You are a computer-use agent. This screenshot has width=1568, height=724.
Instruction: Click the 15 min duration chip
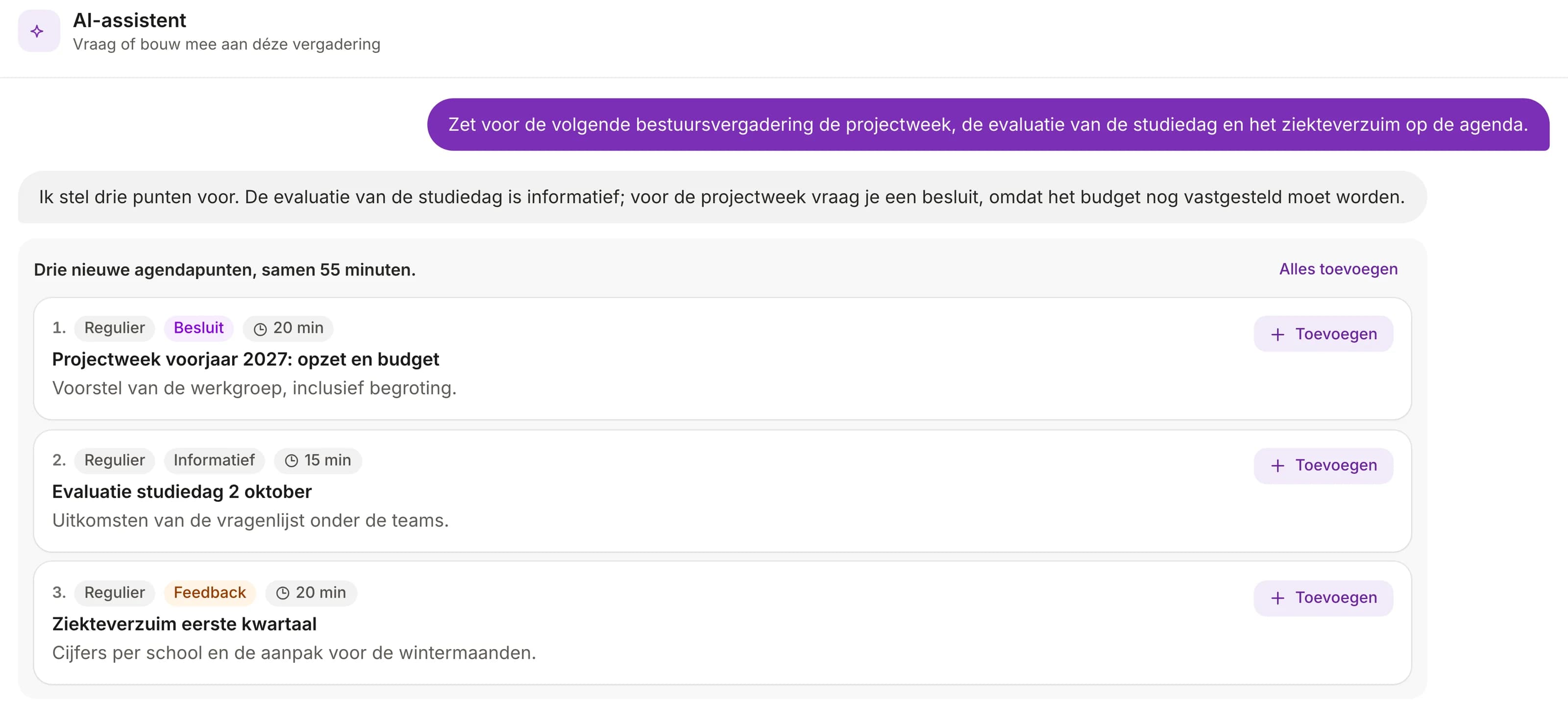[x=318, y=460]
